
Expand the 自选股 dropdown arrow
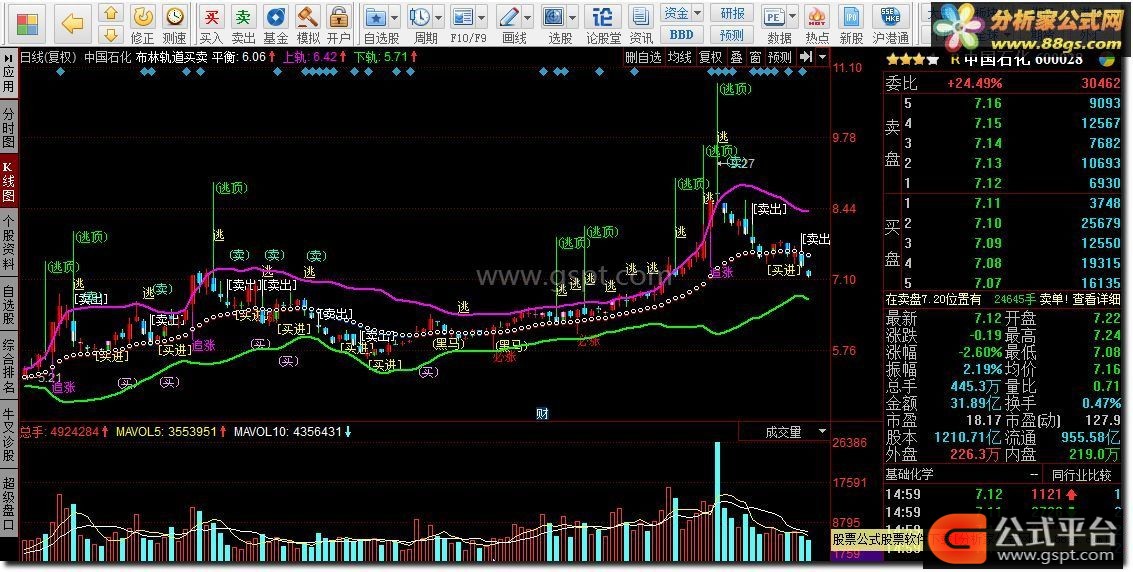point(395,17)
